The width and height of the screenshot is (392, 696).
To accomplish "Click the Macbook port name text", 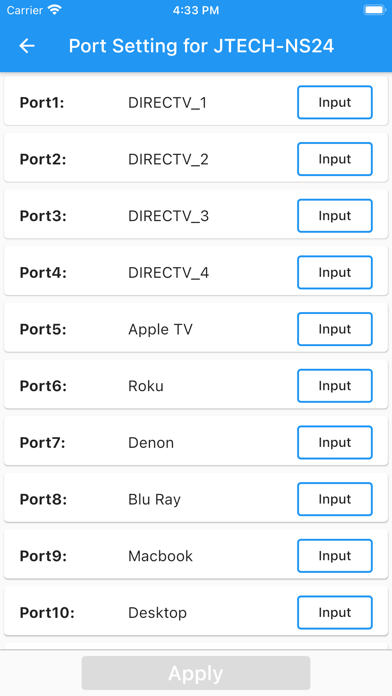I will (x=160, y=556).
